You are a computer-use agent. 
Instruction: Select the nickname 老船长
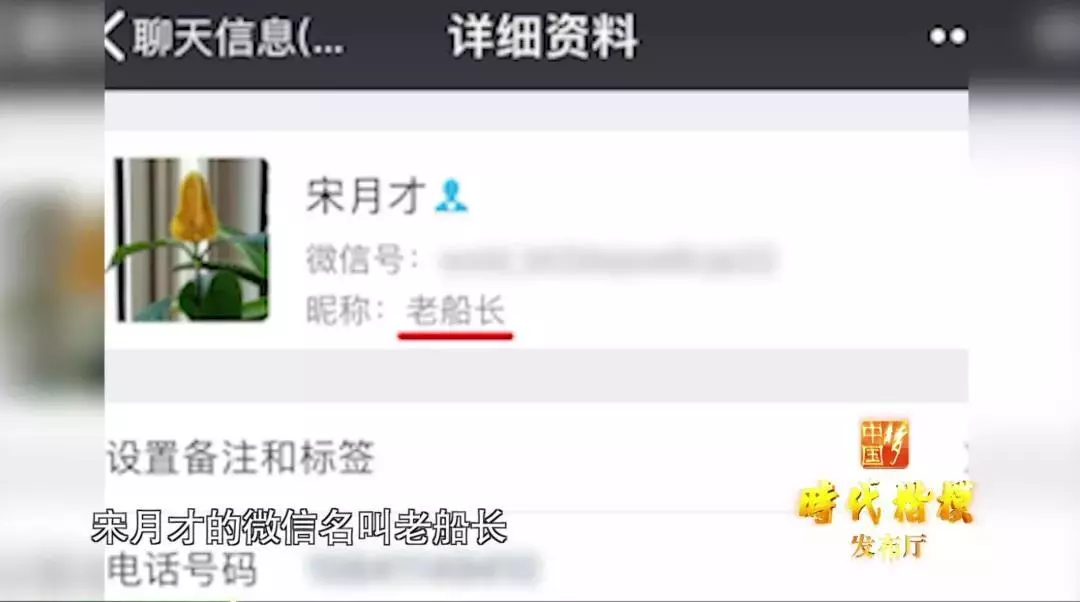coord(455,310)
